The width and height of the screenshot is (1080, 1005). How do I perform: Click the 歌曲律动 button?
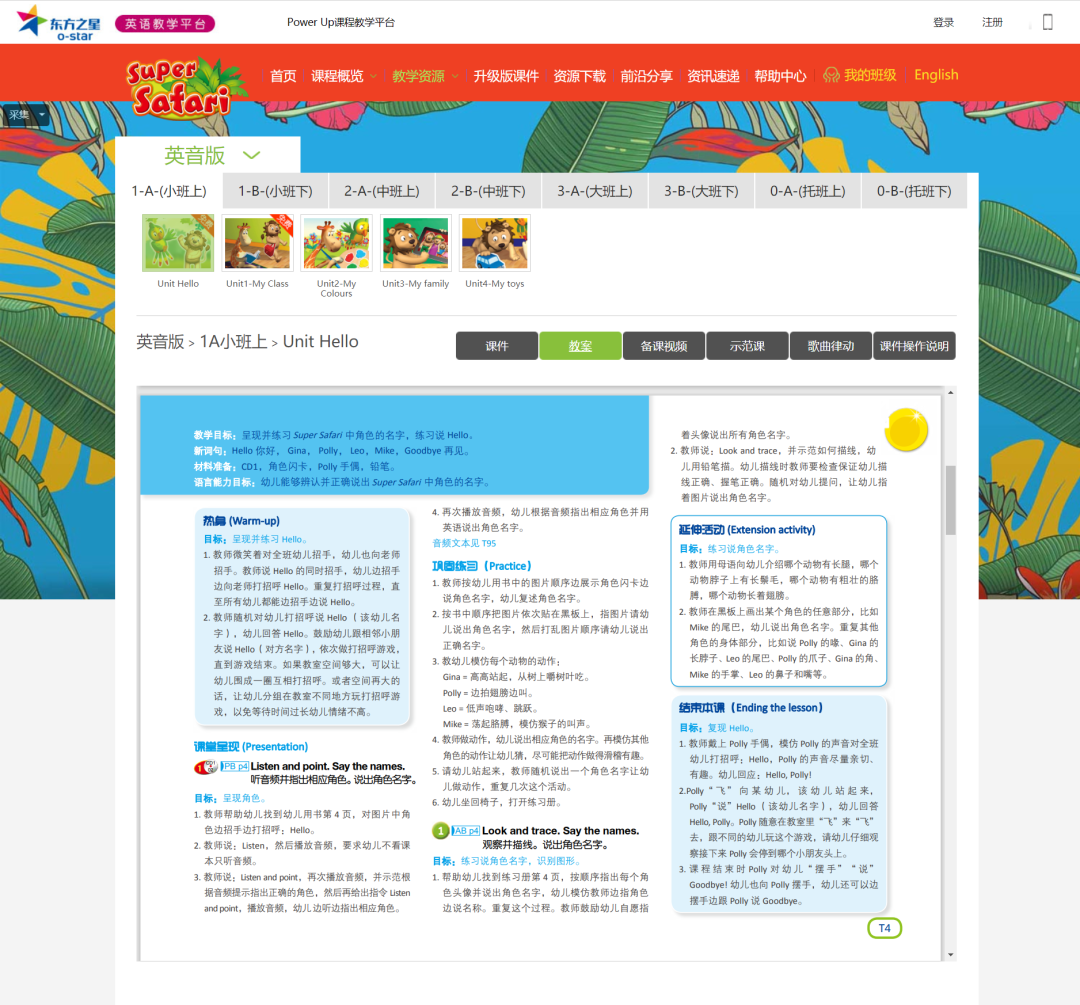tap(830, 346)
